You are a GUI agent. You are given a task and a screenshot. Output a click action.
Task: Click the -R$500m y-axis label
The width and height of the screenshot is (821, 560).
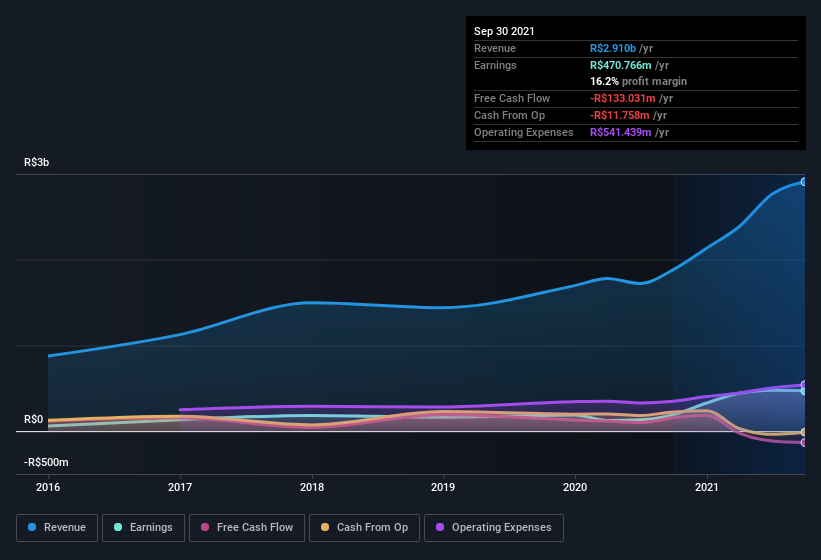click(x=46, y=462)
